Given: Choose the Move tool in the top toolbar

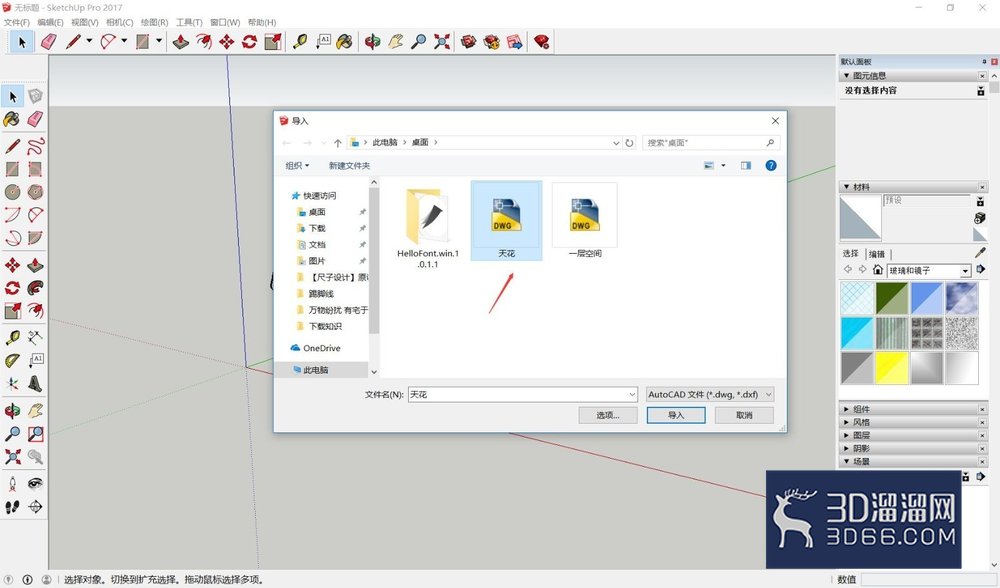Looking at the screenshot, I should click(x=226, y=42).
